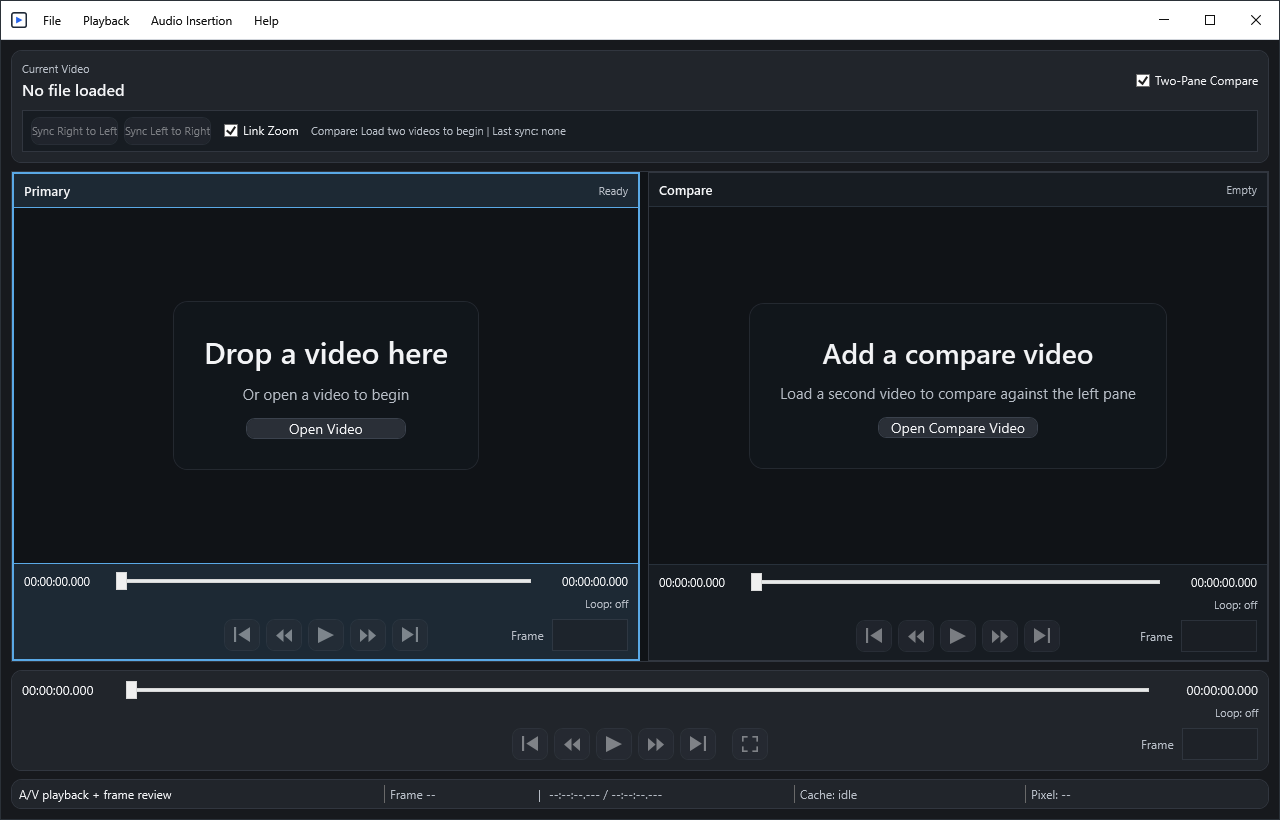
Task: Skip to start on bottom master transport
Action: pos(530,744)
